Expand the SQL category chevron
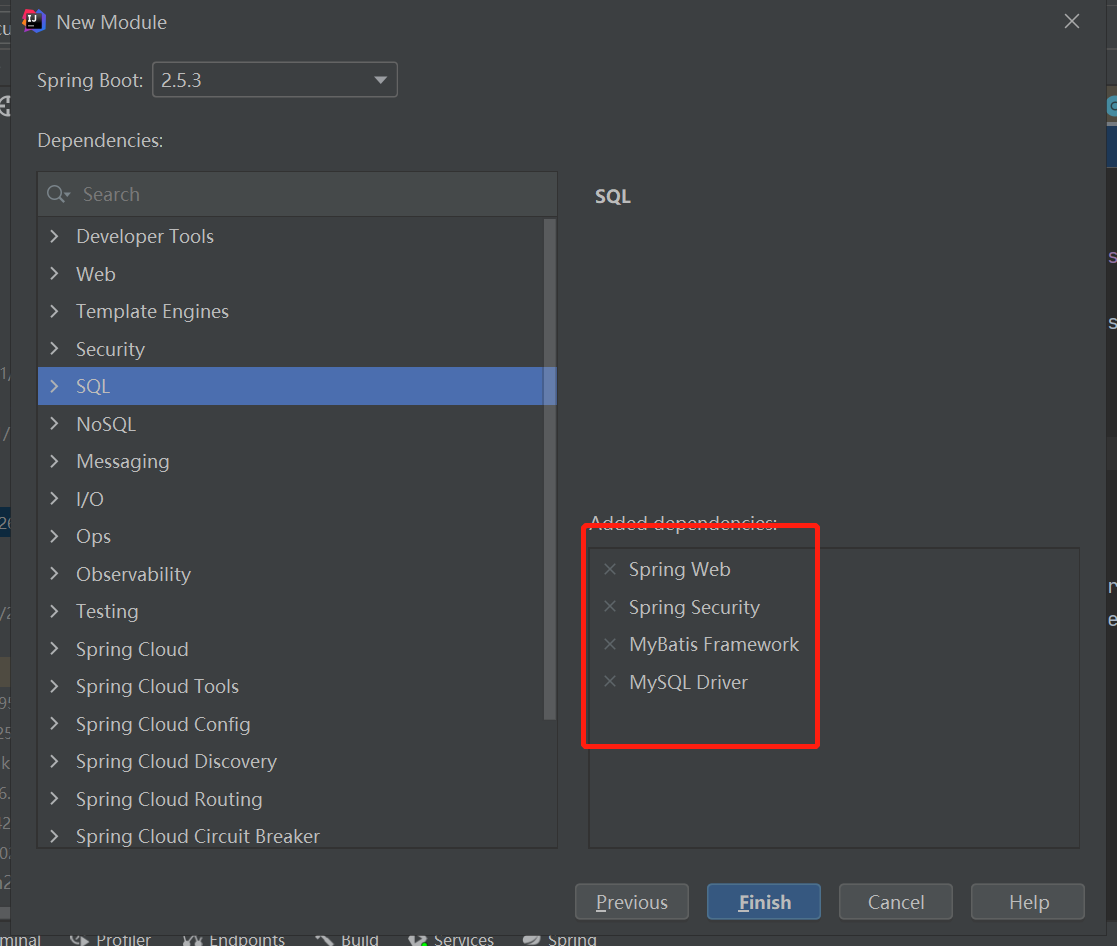1117x946 pixels. pyautogui.click(x=54, y=386)
